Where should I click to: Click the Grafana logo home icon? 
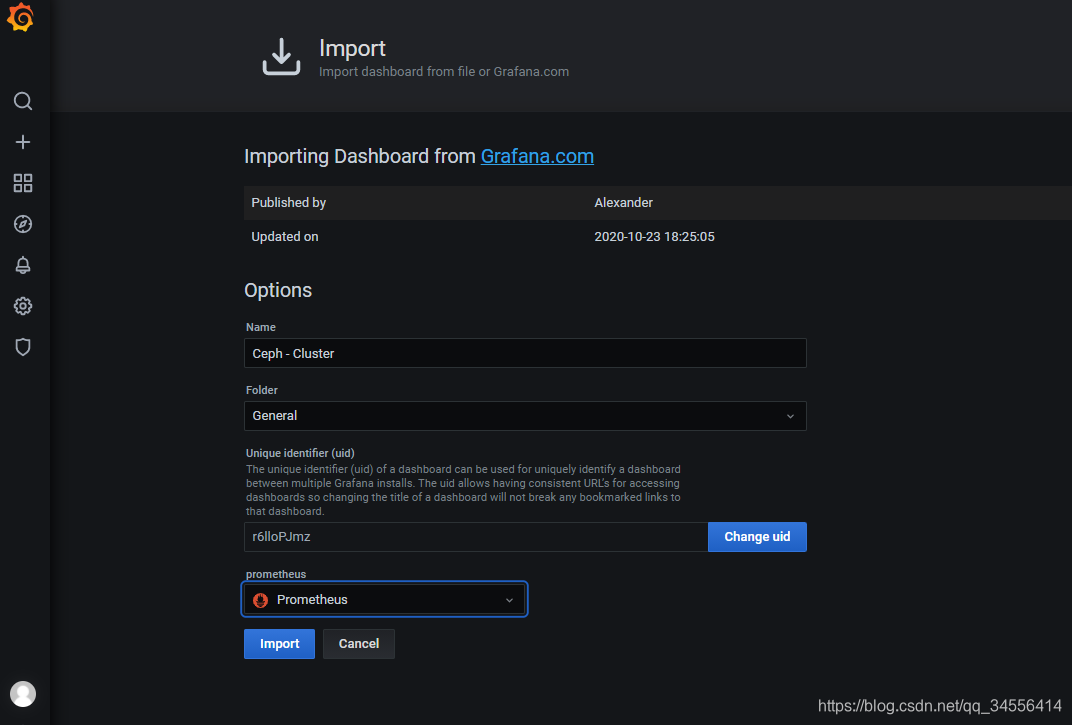tap(21, 17)
